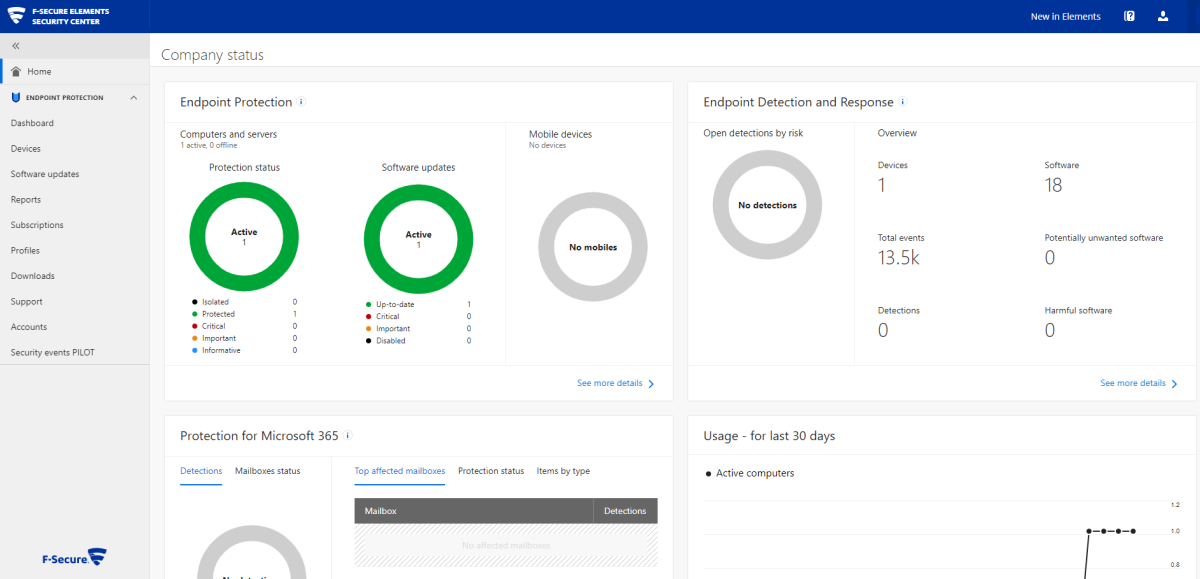Click the Detections column header in table
1200x579 pixels.
coord(625,511)
